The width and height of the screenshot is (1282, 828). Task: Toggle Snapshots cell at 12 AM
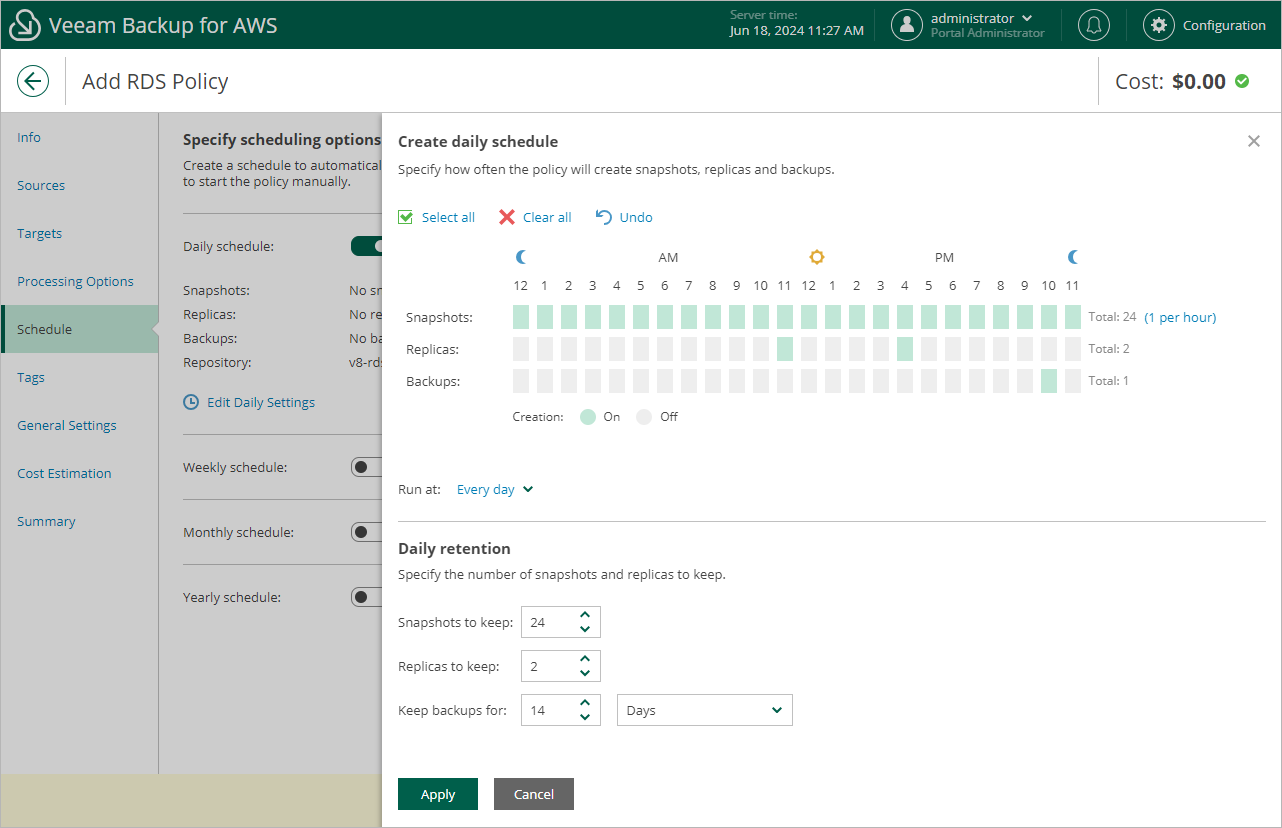tap(521, 317)
